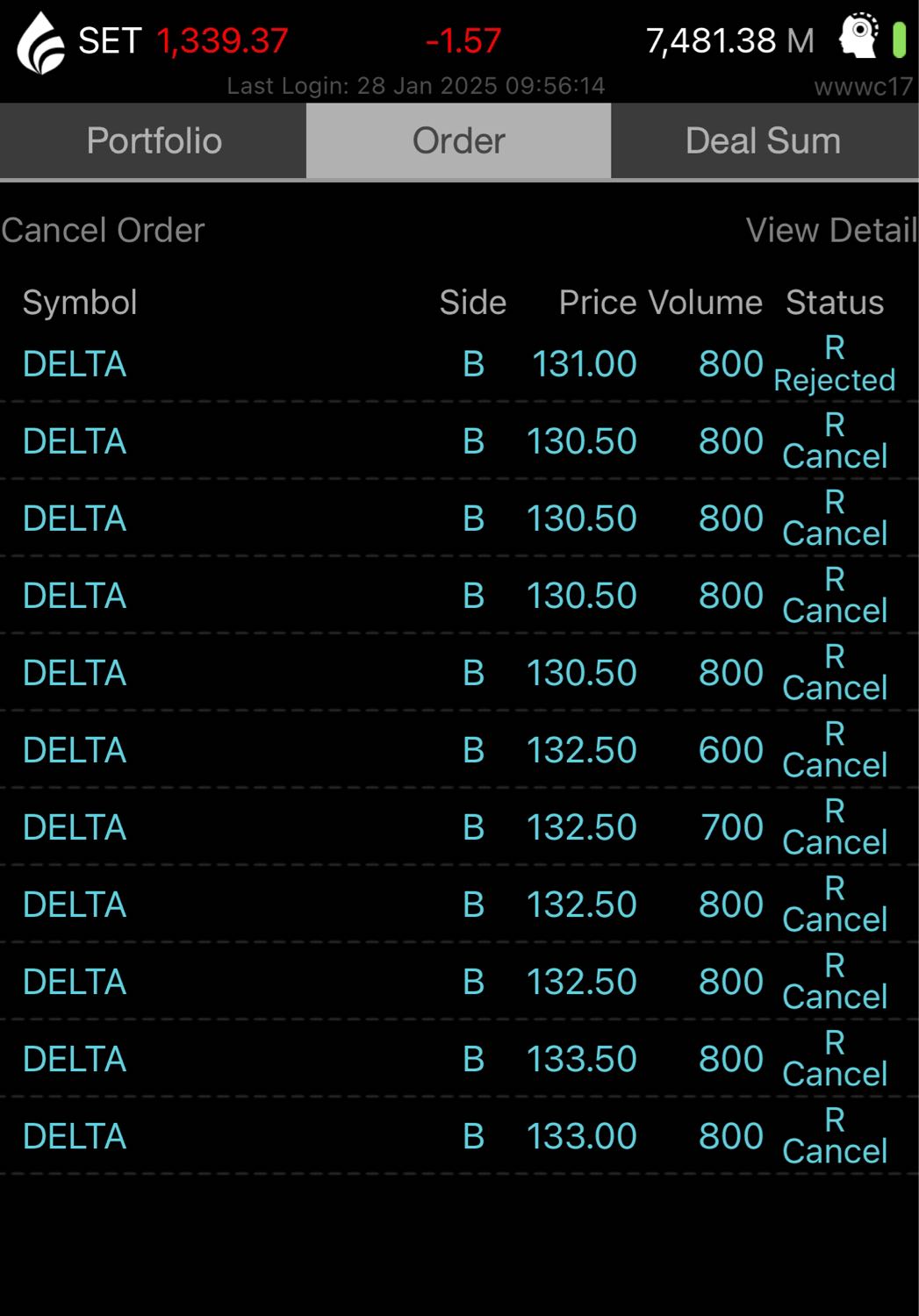This screenshot has width=919, height=1316.
Task: Tap the Cancel Order button
Action: coord(103,231)
